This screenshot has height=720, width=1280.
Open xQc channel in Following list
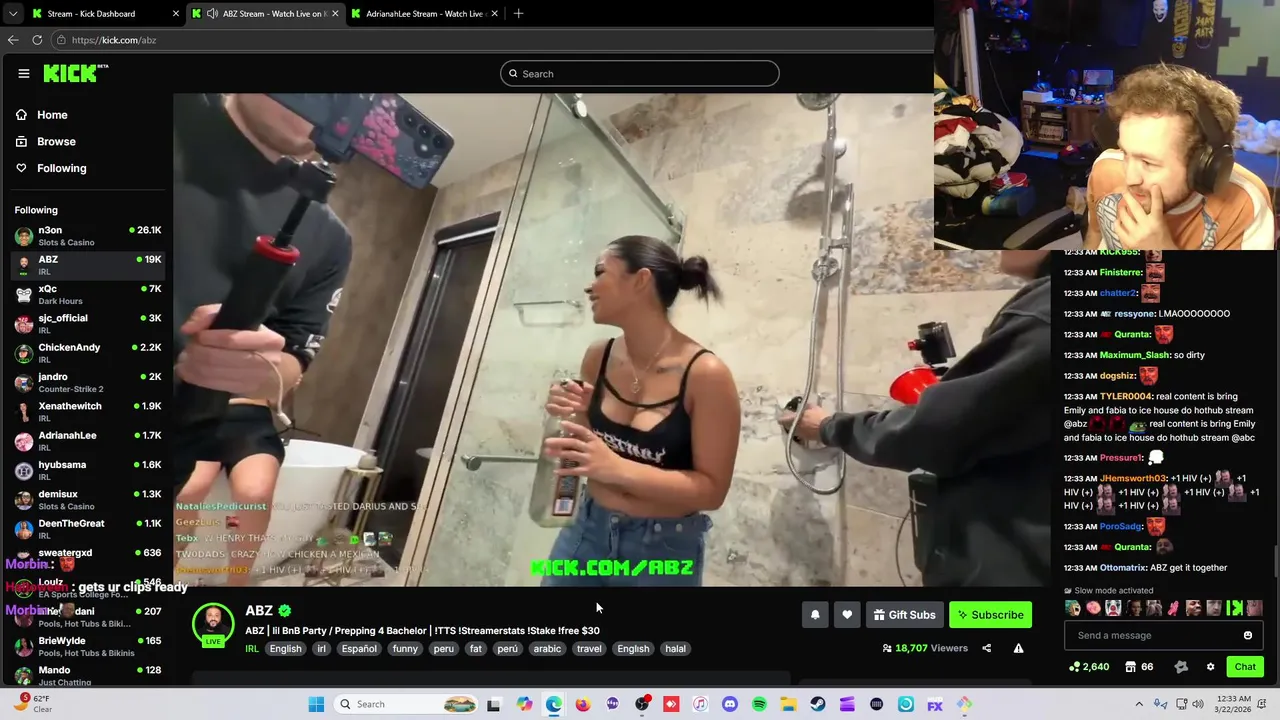(x=87, y=294)
